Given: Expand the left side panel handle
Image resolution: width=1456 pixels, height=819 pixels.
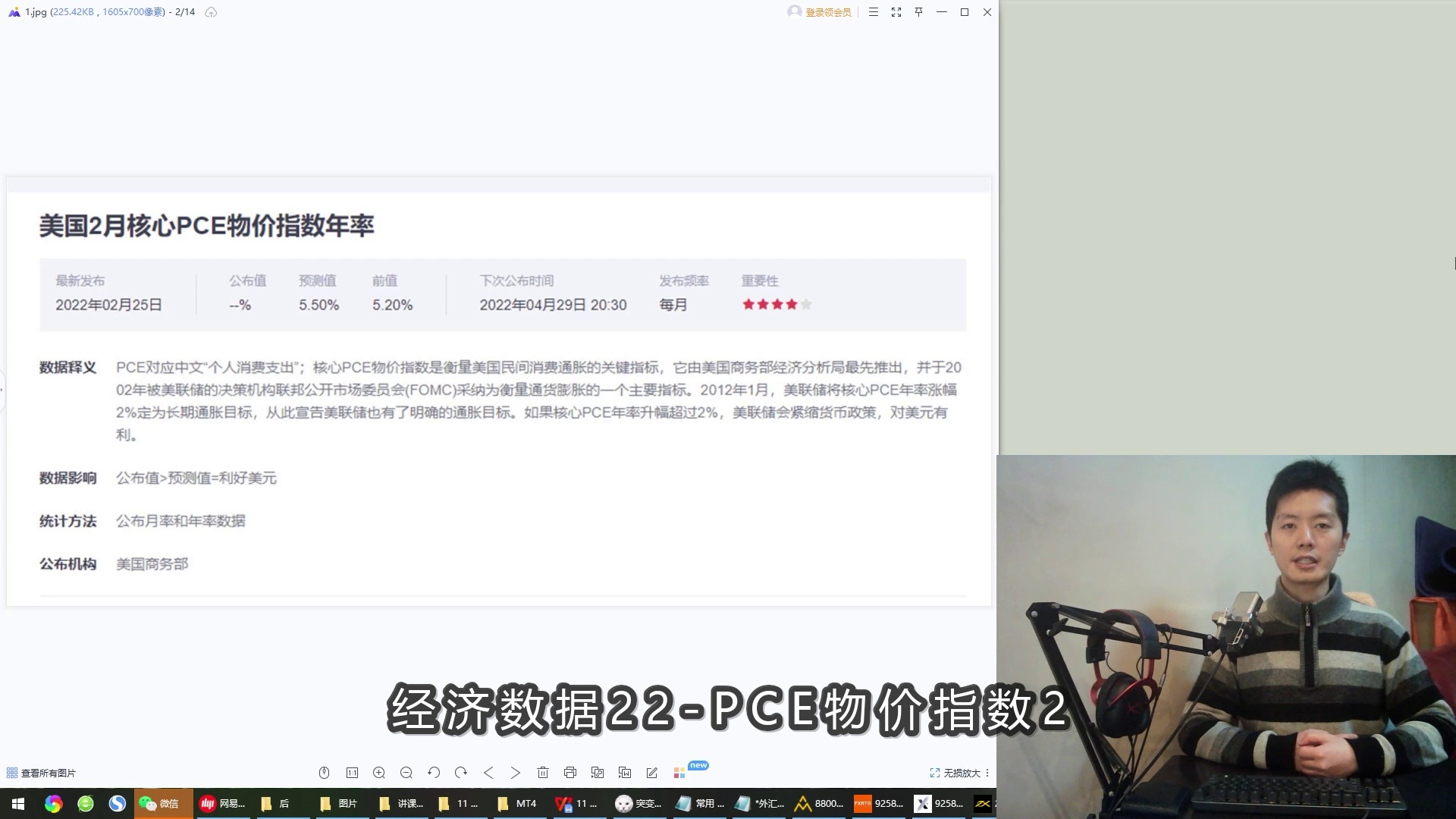Looking at the screenshot, I should (2, 390).
